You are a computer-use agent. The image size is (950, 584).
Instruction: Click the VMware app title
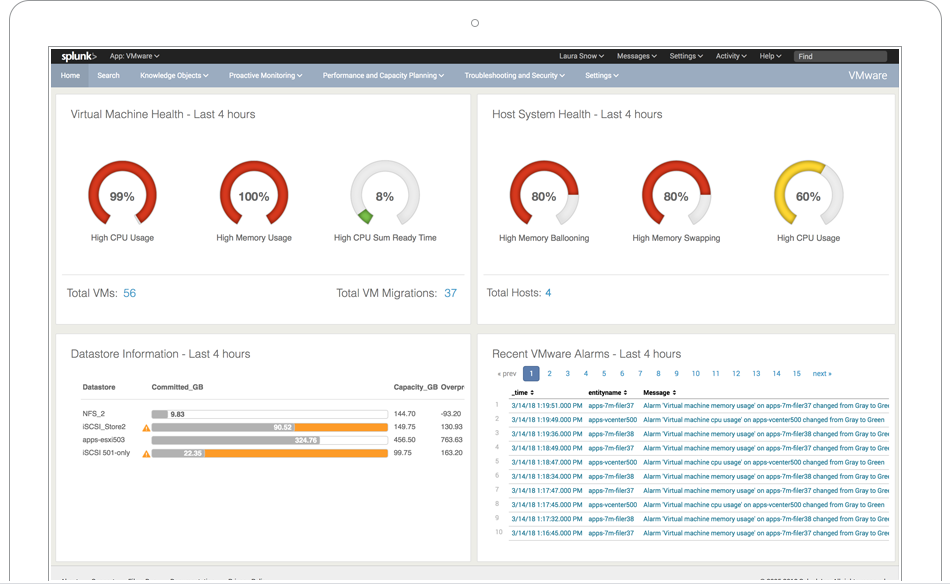point(868,76)
